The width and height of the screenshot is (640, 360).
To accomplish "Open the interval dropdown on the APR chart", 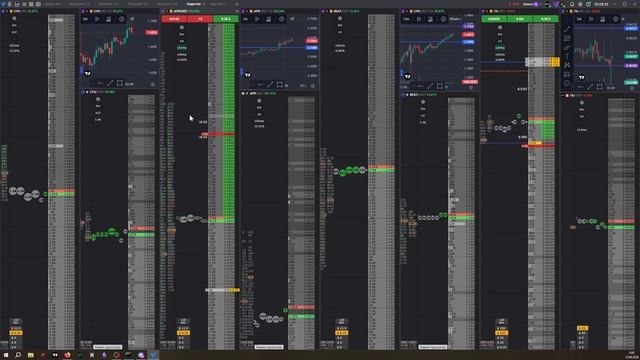I will coord(245,19).
